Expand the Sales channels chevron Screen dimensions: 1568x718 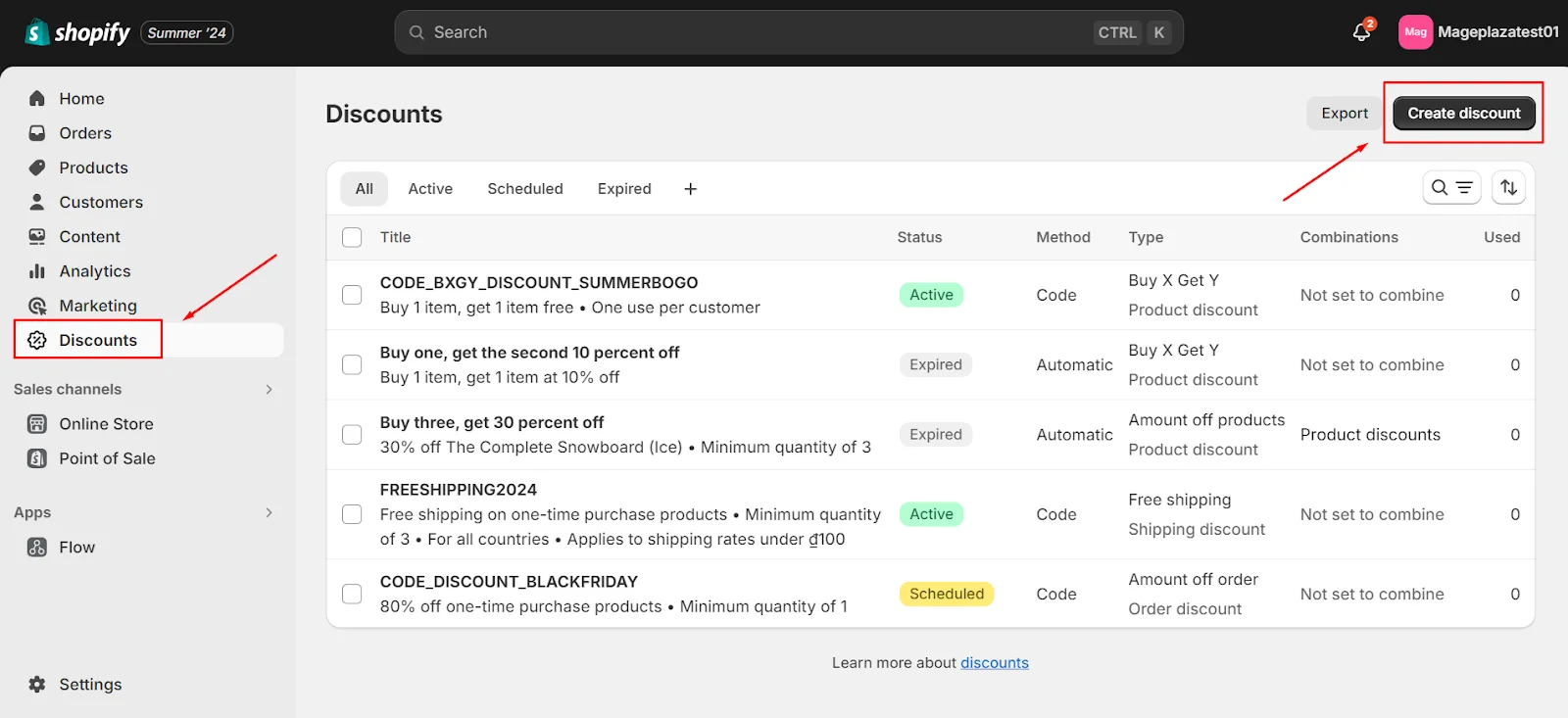pyautogui.click(x=269, y=389)
